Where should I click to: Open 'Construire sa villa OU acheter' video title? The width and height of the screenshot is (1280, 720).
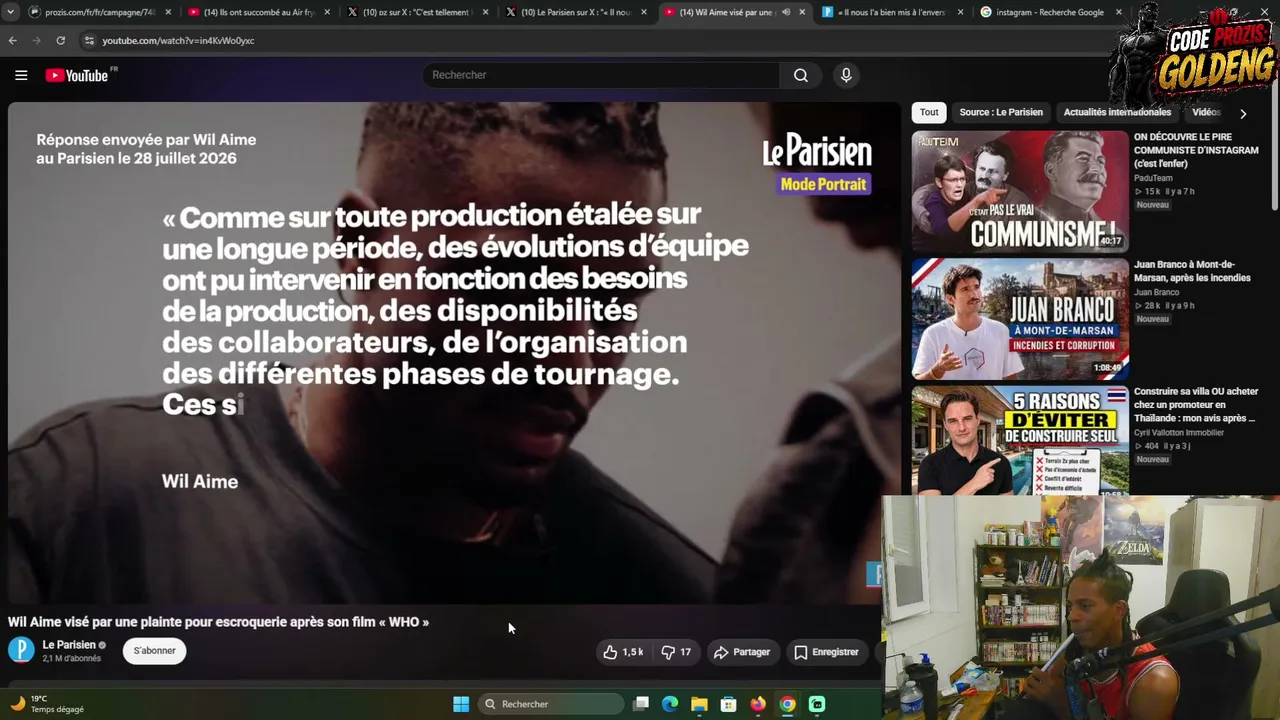click(x=1196, y=405)
